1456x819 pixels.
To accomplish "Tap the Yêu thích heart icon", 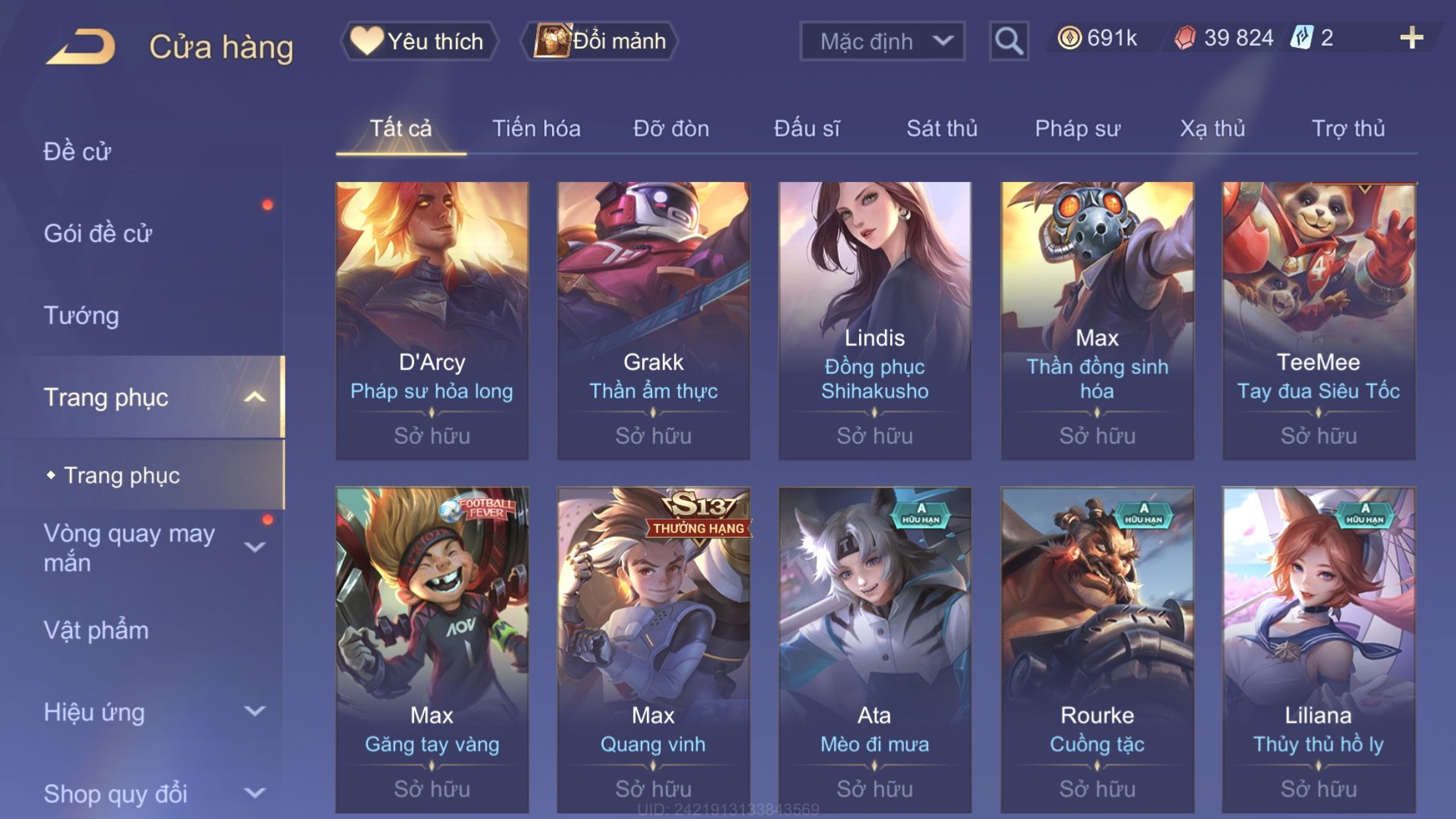I will coord(367,40).
